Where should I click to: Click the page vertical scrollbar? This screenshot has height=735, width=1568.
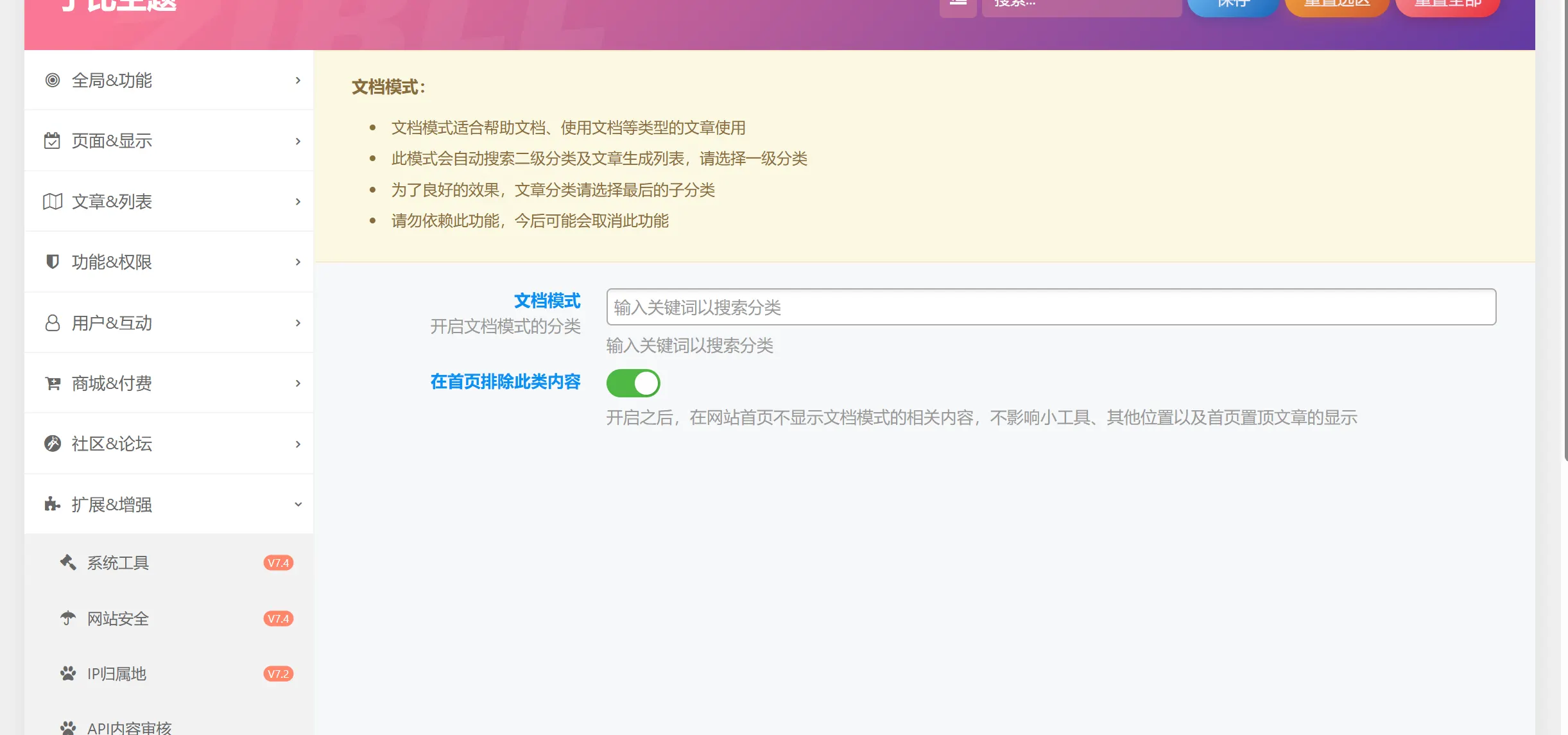click(x=1565, y=231)
